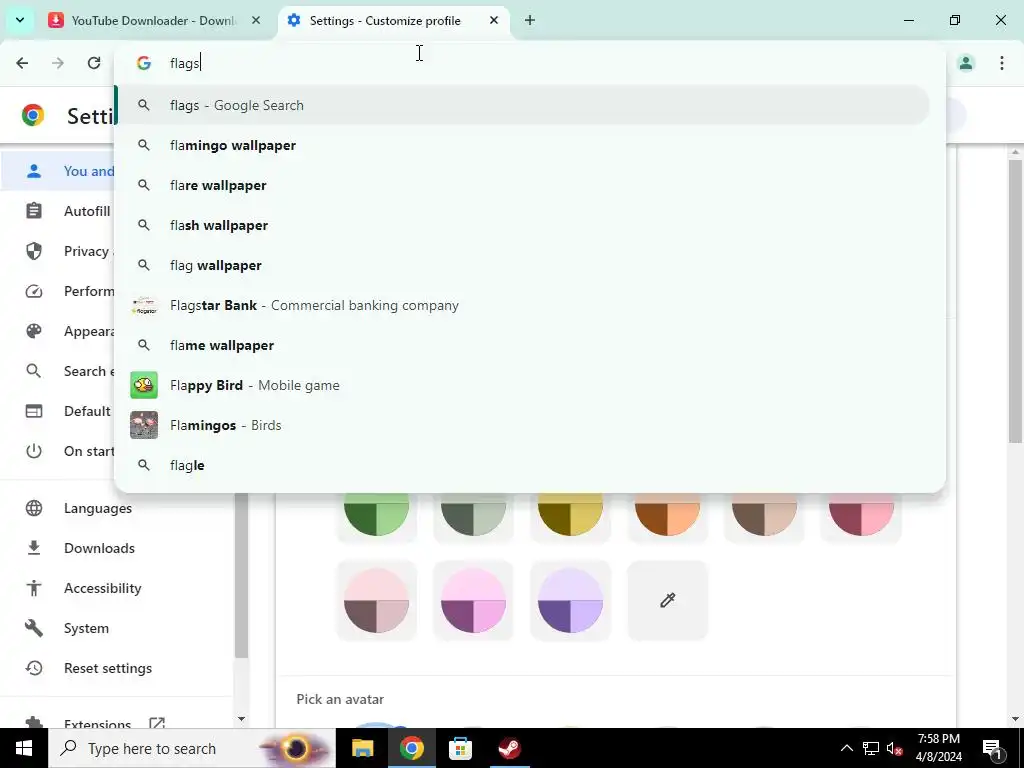Click the address bar containing flags

529,63
